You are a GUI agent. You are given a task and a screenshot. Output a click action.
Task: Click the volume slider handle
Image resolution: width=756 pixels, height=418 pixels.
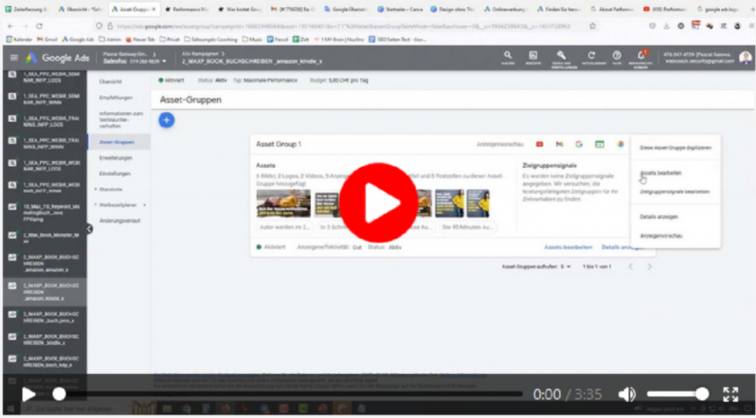(702, 394)
